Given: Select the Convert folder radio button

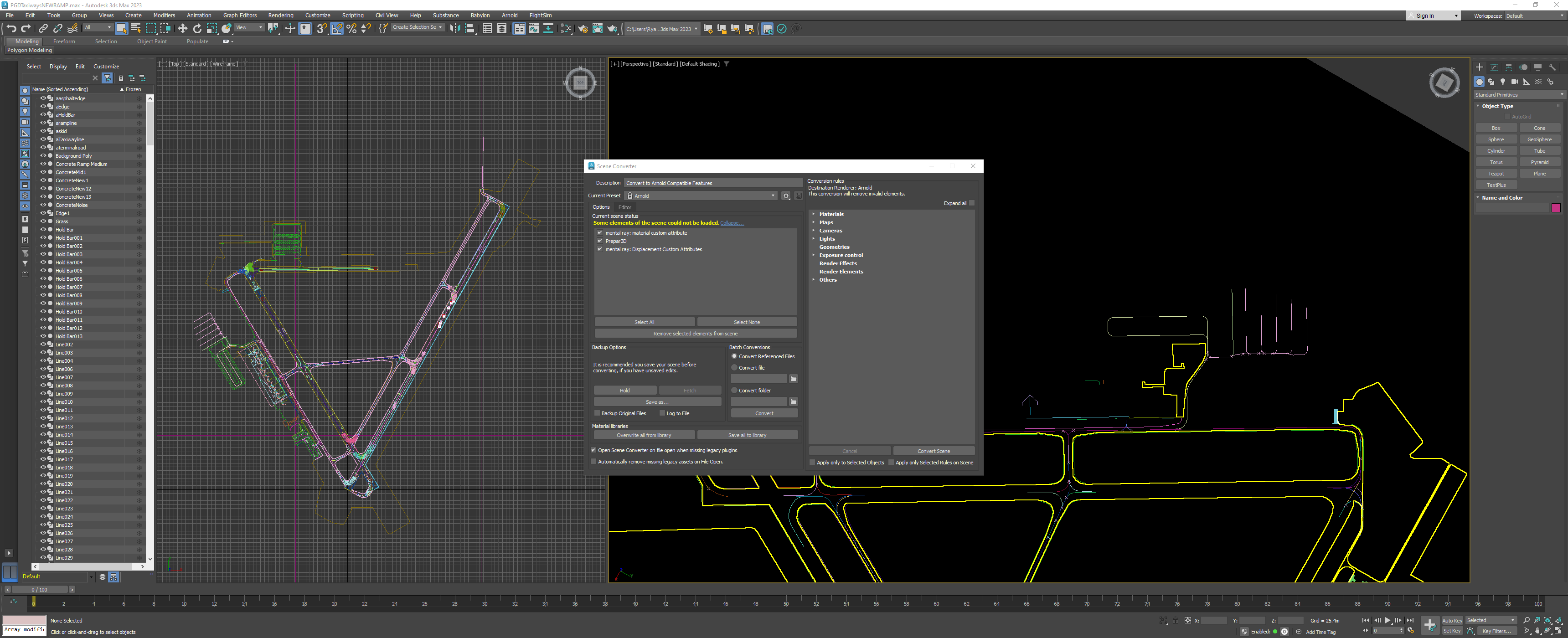Looking at the screenshot, I should click(x=734, y=390).
